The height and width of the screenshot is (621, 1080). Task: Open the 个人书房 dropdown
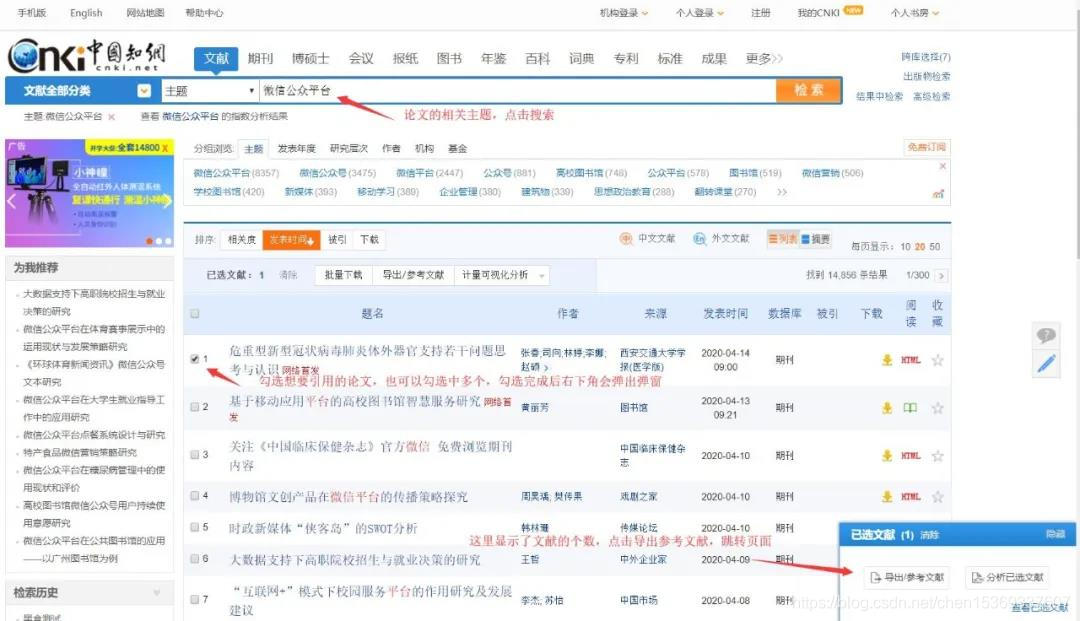click(914, 13)
